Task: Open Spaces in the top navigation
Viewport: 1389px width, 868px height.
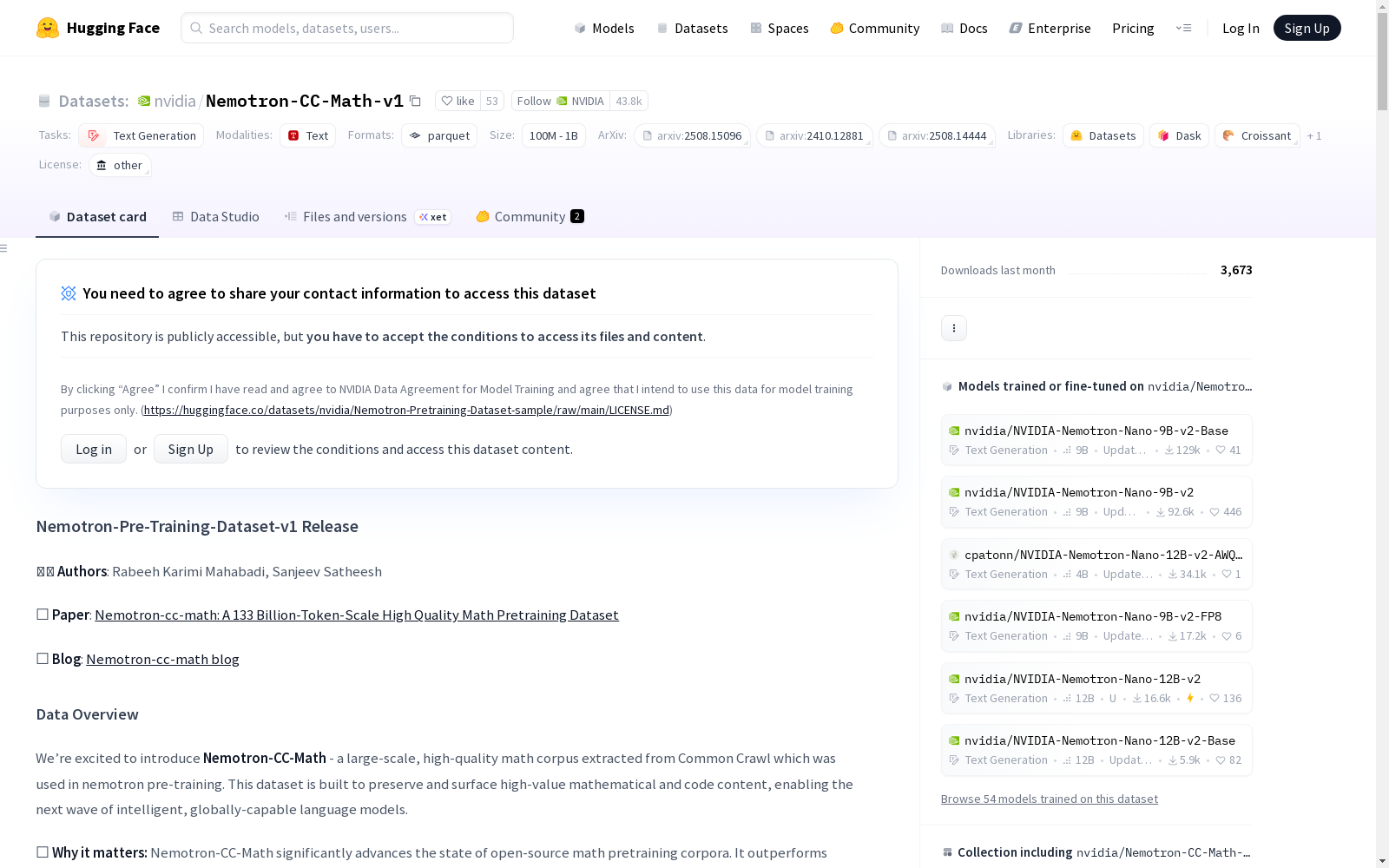Action: click(x=780, y=28)
